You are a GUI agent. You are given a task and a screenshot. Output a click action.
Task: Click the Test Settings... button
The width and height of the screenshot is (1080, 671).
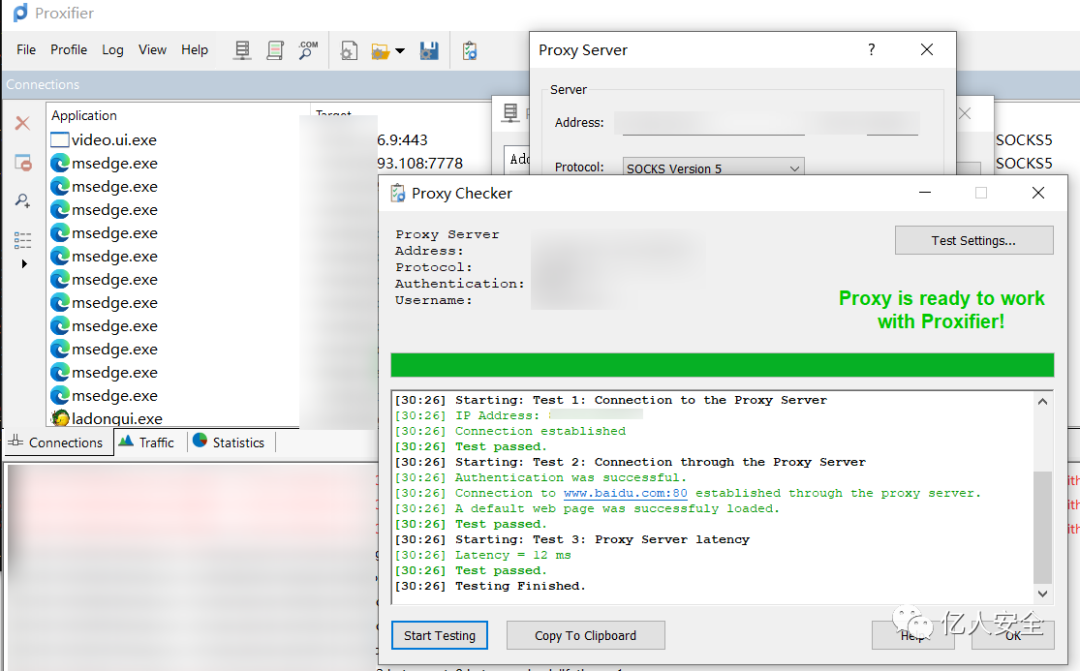click(974, 240)
